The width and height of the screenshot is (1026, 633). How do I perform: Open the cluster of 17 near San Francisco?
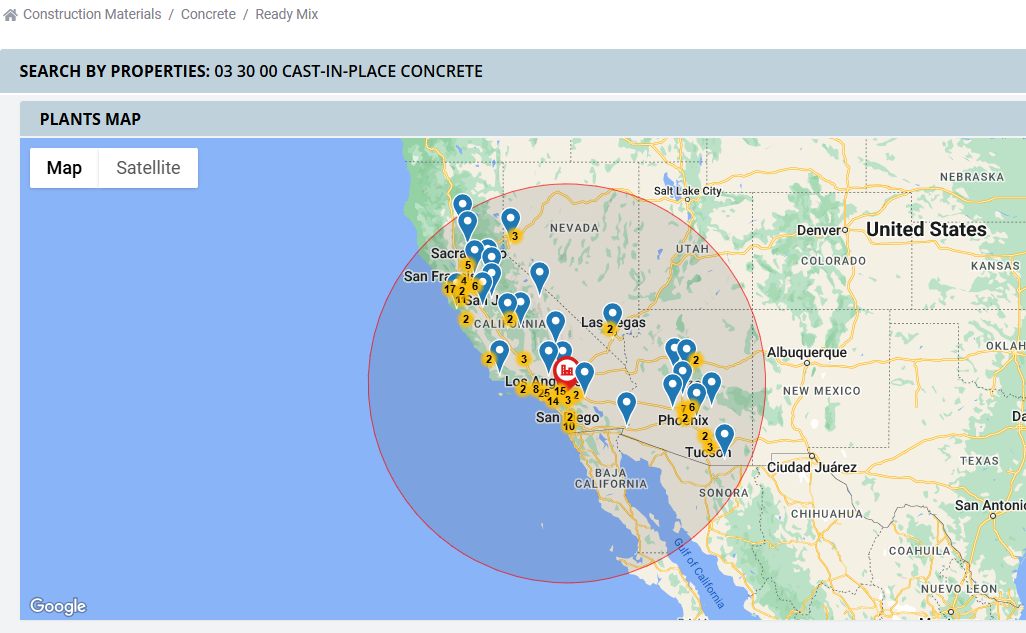tap(450, 289)
